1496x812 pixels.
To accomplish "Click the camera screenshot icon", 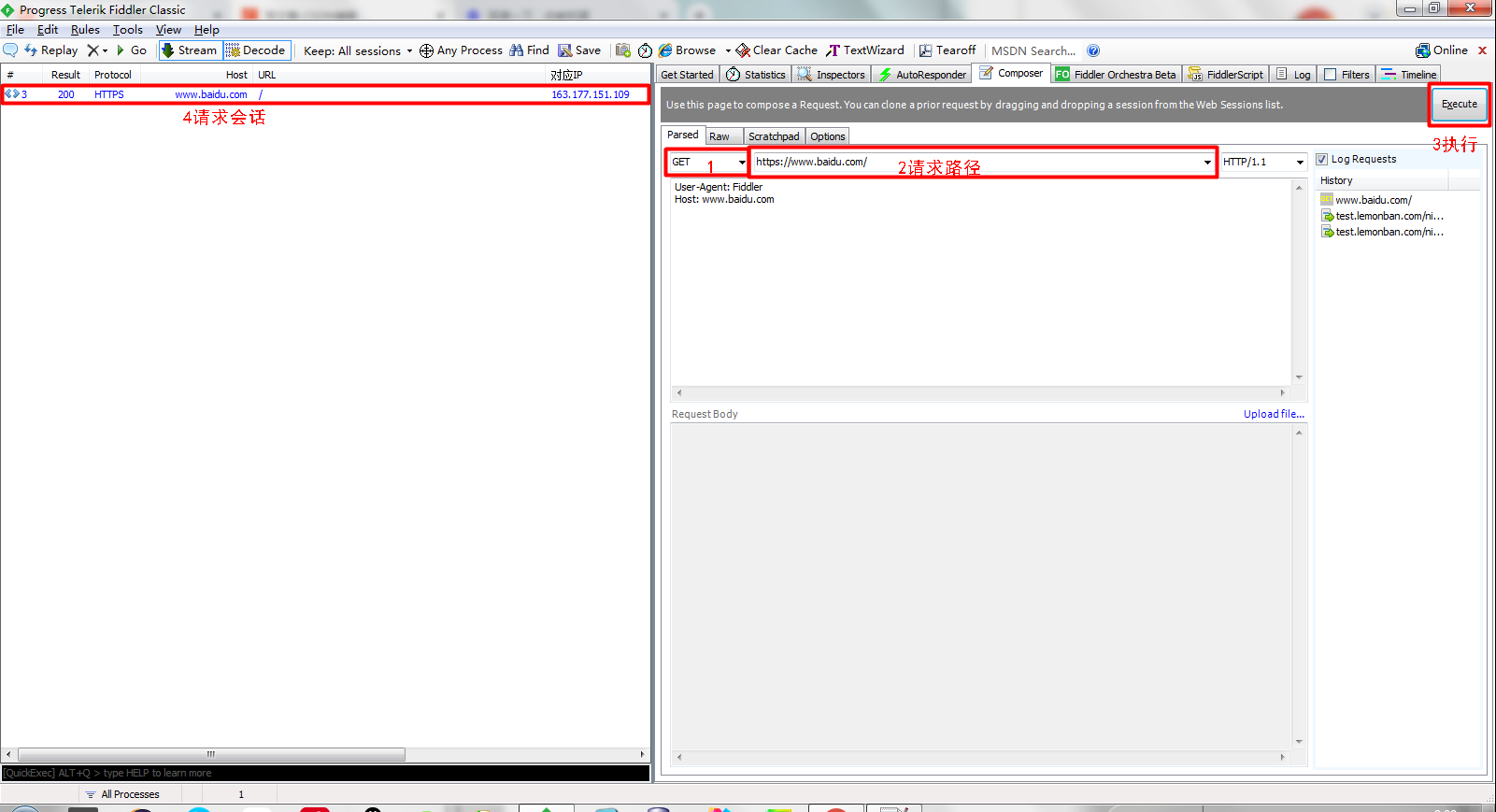I will point(623,50).
